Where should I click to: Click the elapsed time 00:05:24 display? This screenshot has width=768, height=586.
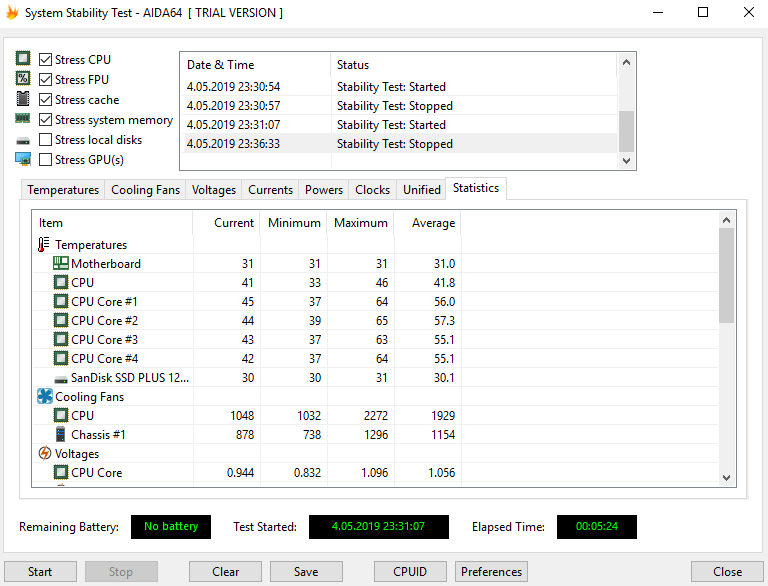click(x=597, y=527)
